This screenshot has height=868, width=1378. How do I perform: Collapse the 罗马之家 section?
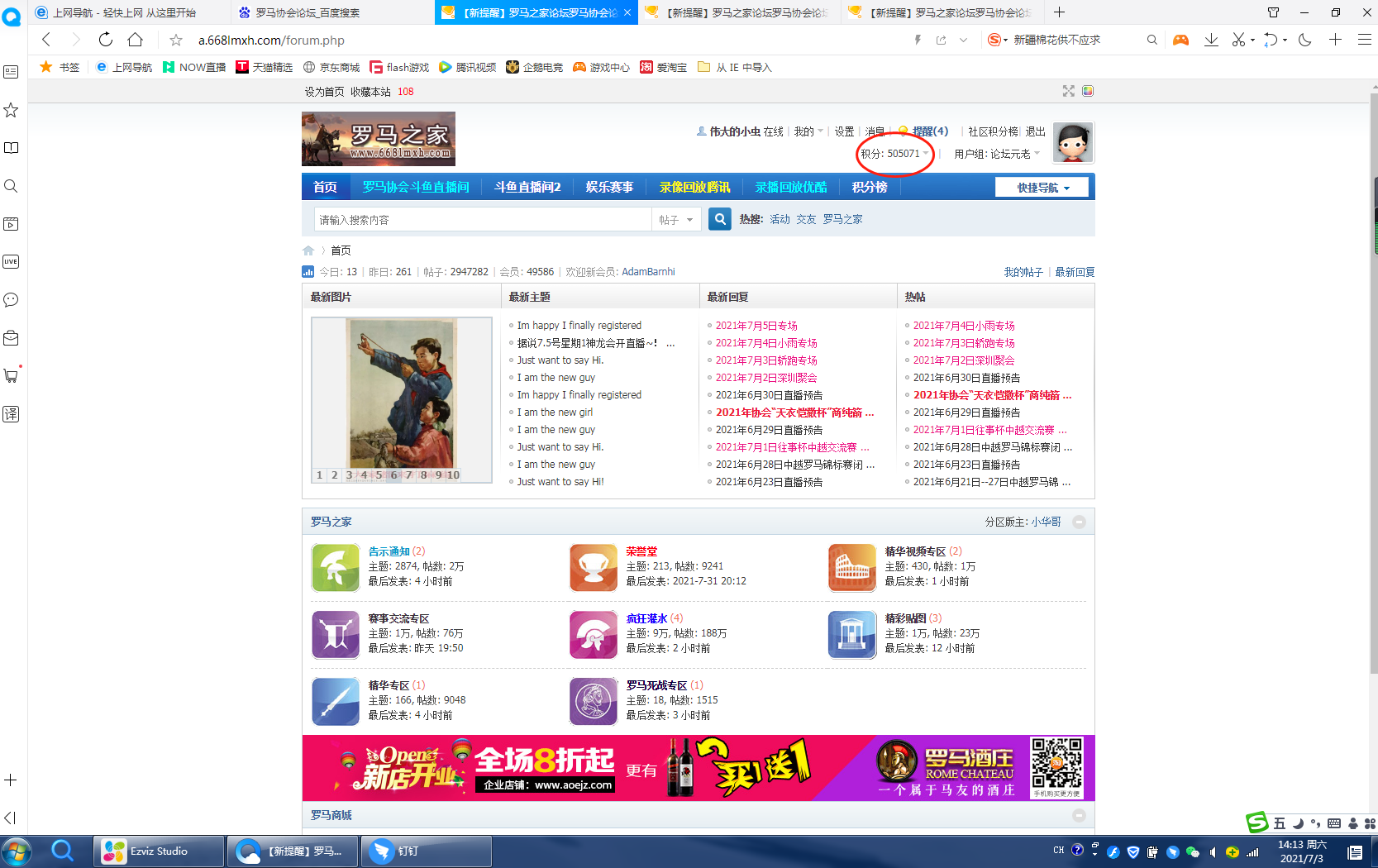1079,522
